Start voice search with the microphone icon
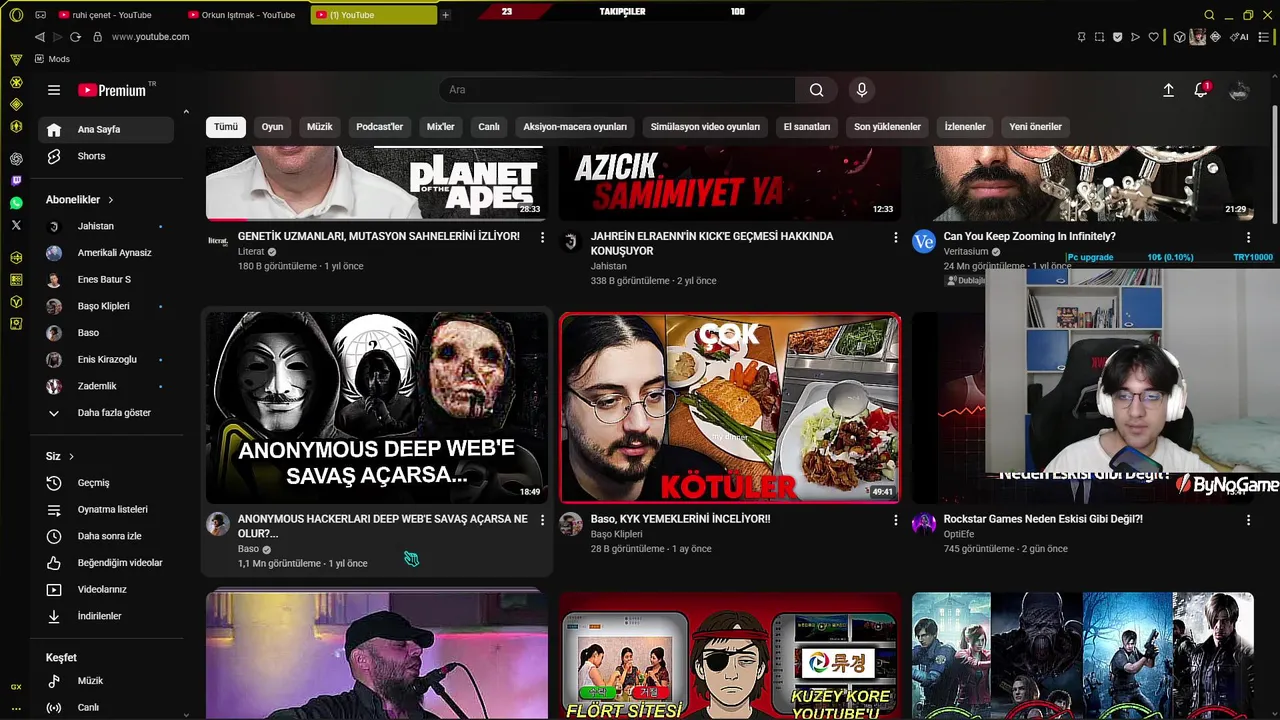The image size is (1280, 720). pos(862,90)
